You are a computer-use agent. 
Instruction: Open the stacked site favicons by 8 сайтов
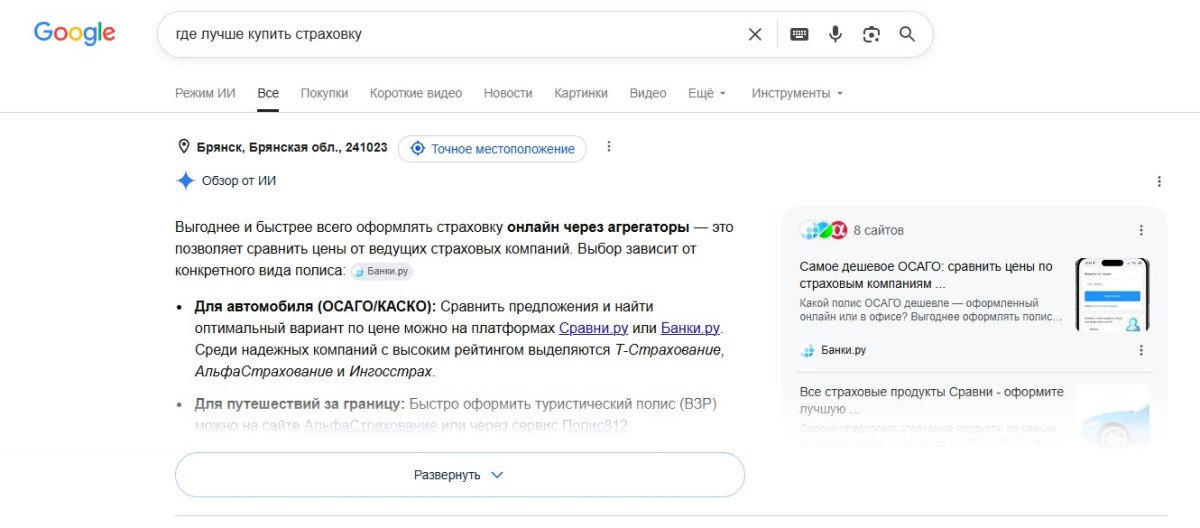(824, 230)
